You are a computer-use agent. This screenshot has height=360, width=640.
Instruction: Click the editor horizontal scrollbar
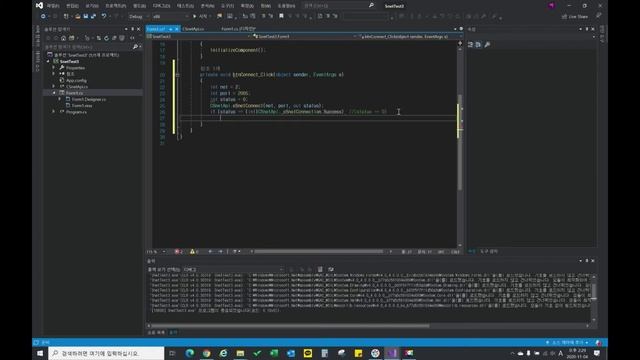coord(318,251)
